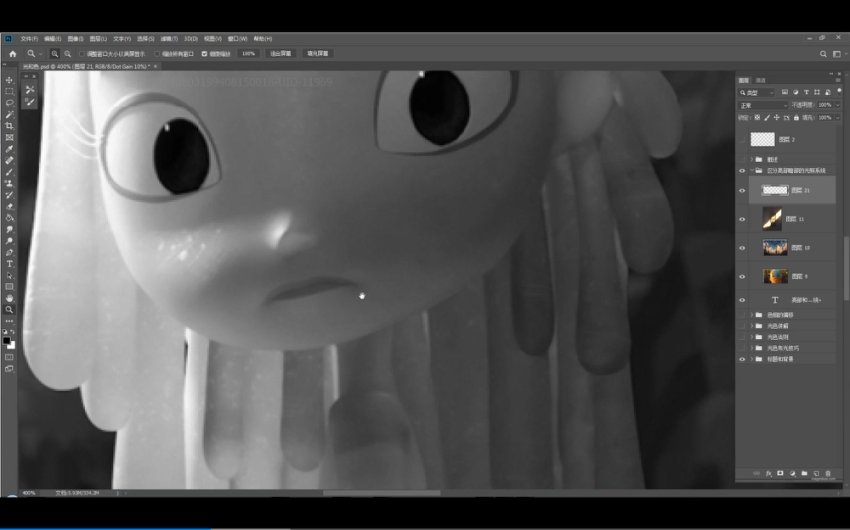Toggle the zoom all windows checkbox

(157, 54)
